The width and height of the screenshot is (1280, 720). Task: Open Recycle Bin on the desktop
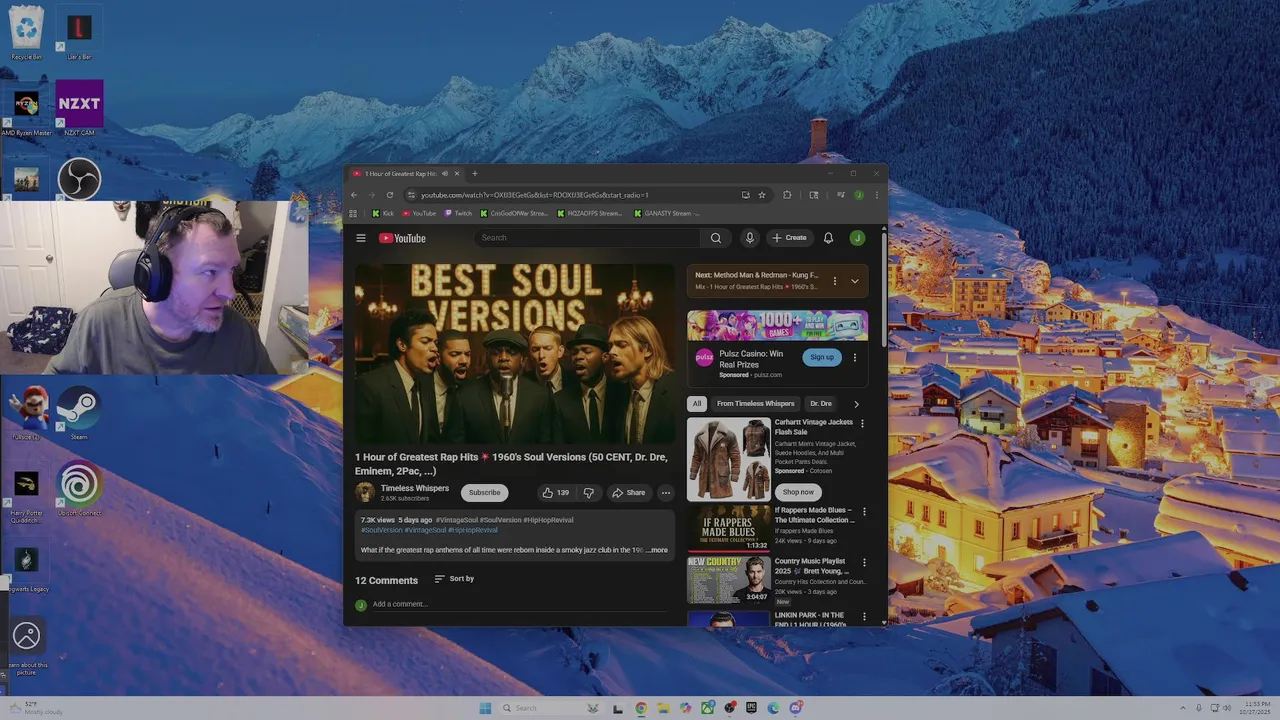click(x=26, y=32)
